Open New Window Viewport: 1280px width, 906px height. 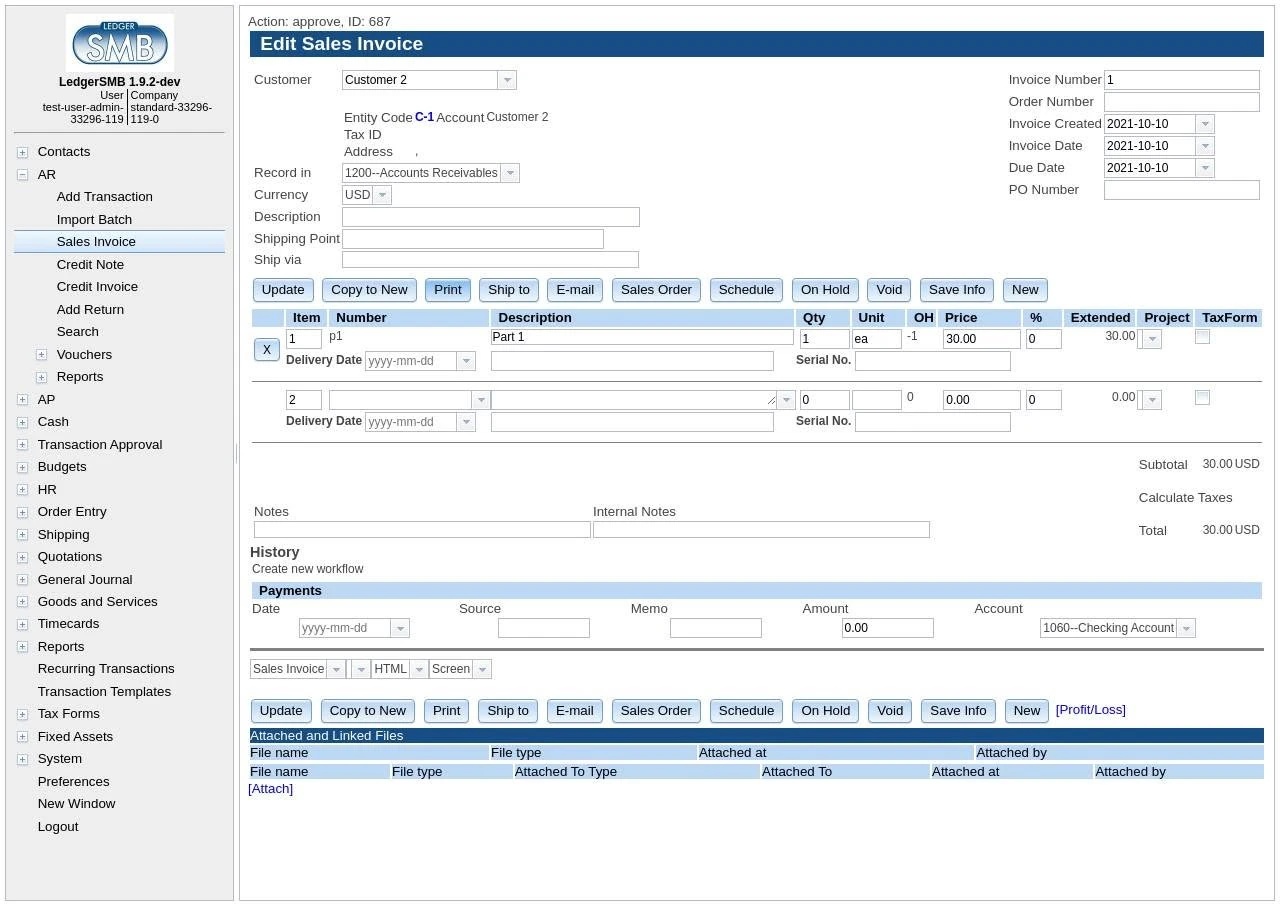point(76,804)
